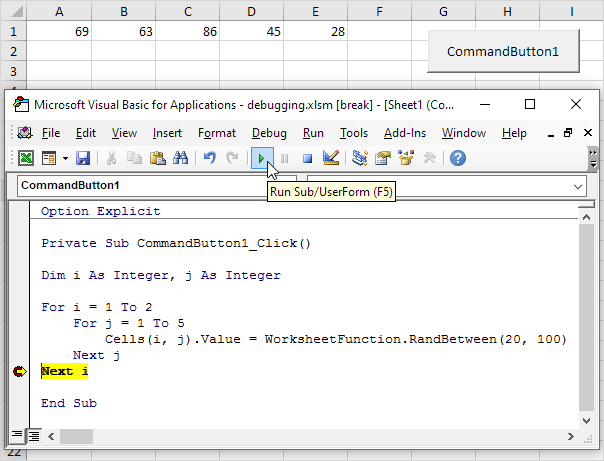Switch to Full Module View toggle
This screenshot has width=604, height=461.
click(x=33, y=435)
